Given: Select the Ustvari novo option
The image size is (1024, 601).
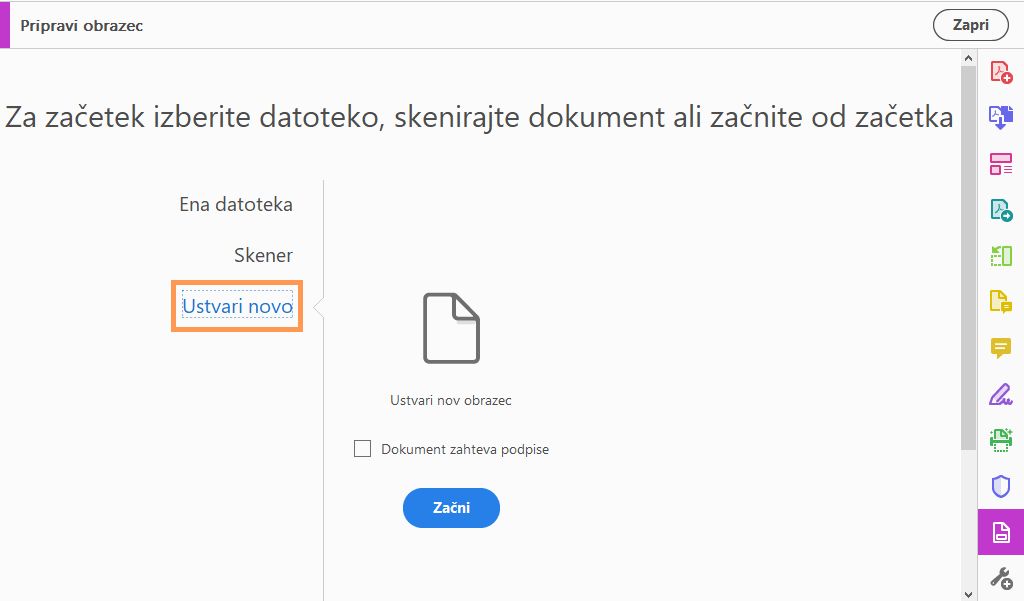Looking at the screenshot, I should point(236,306).
